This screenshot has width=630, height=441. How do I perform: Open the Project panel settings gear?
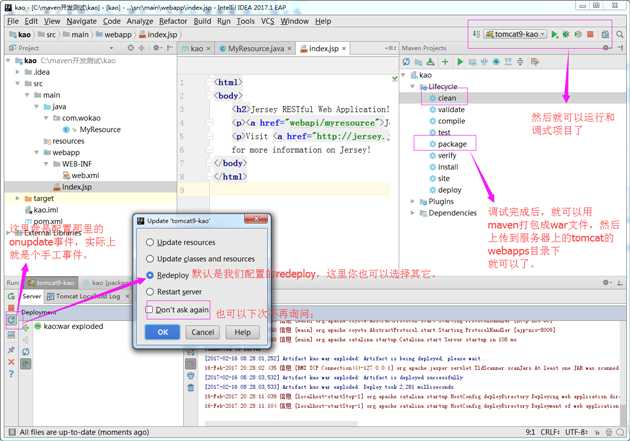(156, 48)
